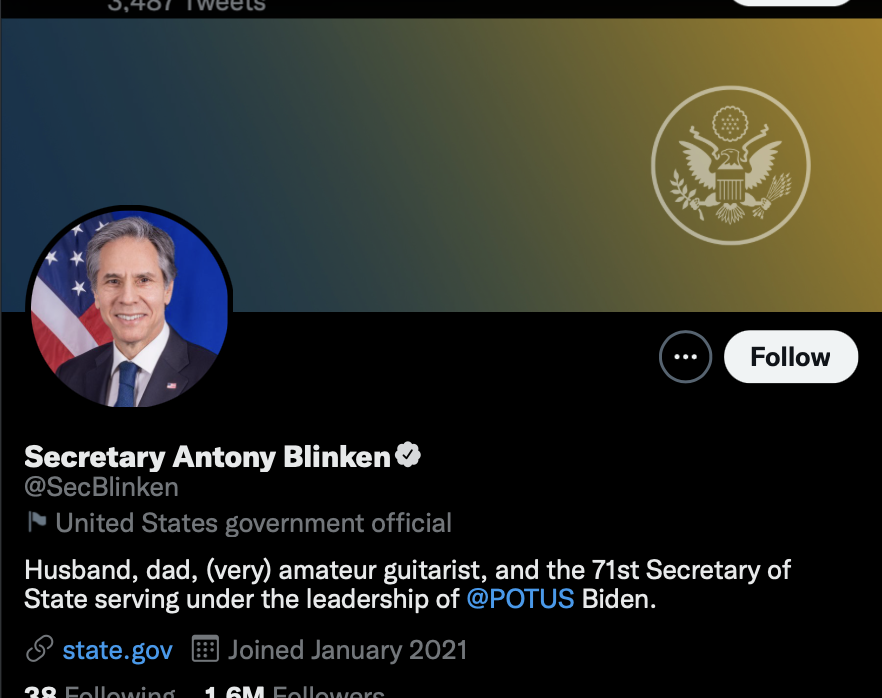Open Antony Blinken's profile picture
Image resolution: width=882 pixels, height=698 pixels.
129,308
